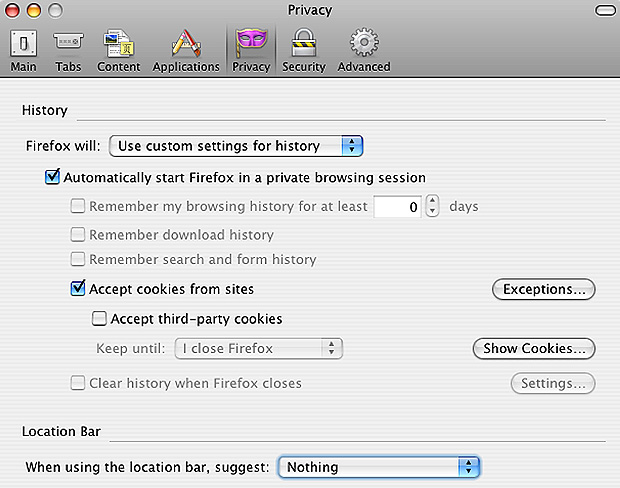Toggle Remember download history checkbox

coord(78,235)
